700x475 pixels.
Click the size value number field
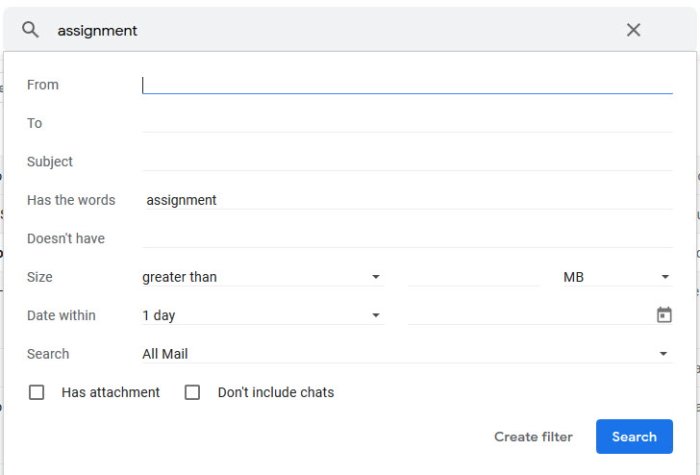[x=473, y=277]
